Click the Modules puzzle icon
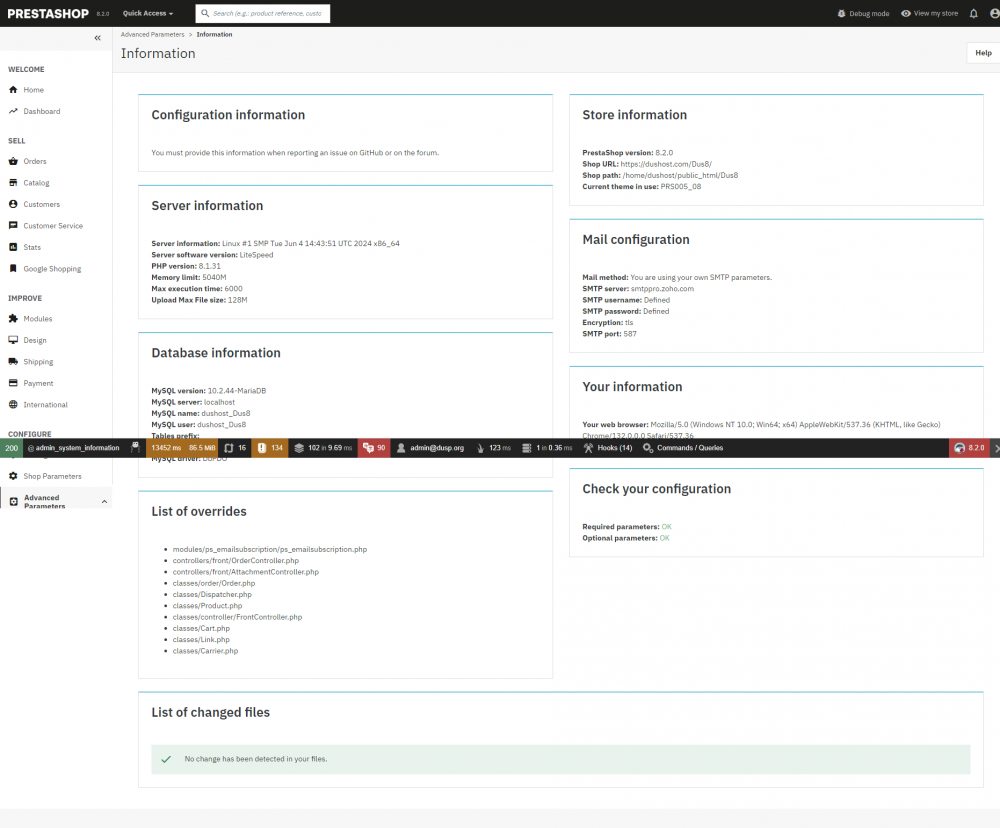This screenshot has width=1000, height=828. click(13, 318)
